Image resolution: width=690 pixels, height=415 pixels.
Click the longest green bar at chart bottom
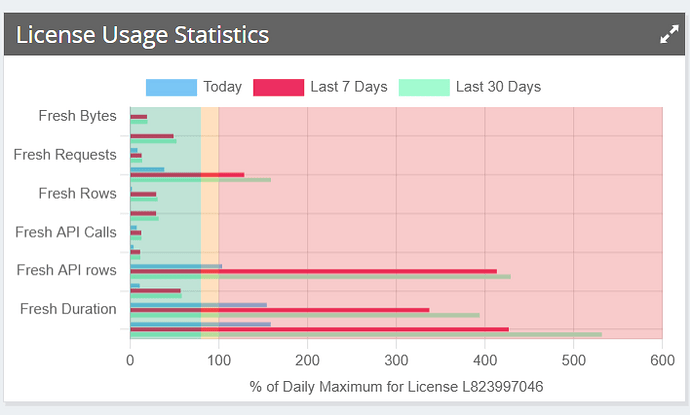tap(400, 334)
